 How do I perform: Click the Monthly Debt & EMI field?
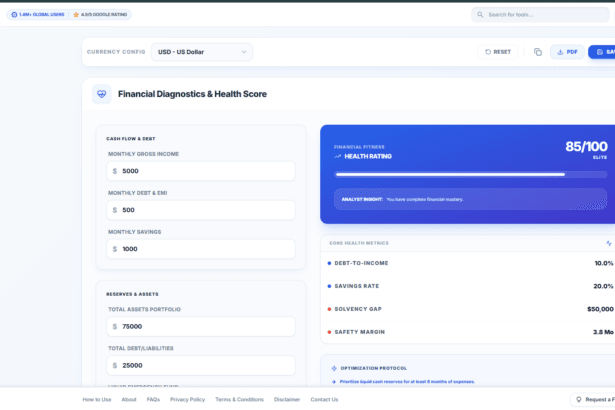point(201,210)
